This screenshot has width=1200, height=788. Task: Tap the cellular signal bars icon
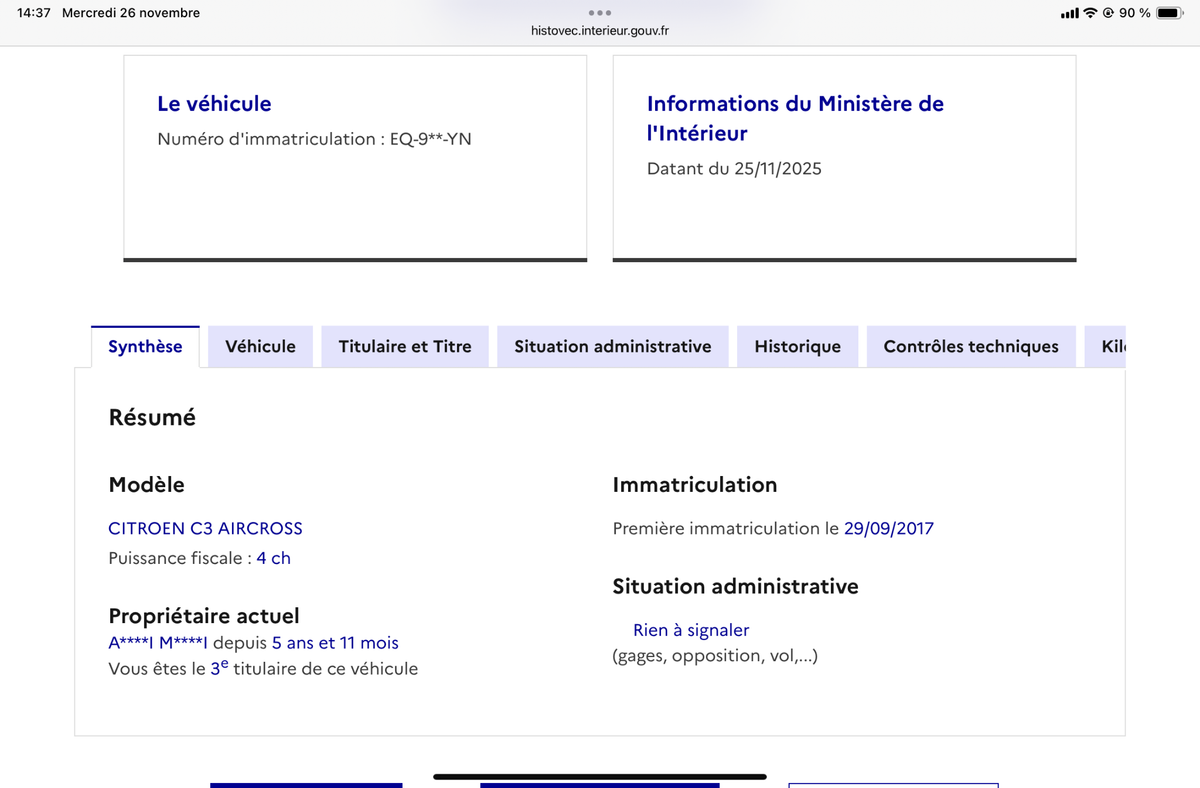point(1069,13)
